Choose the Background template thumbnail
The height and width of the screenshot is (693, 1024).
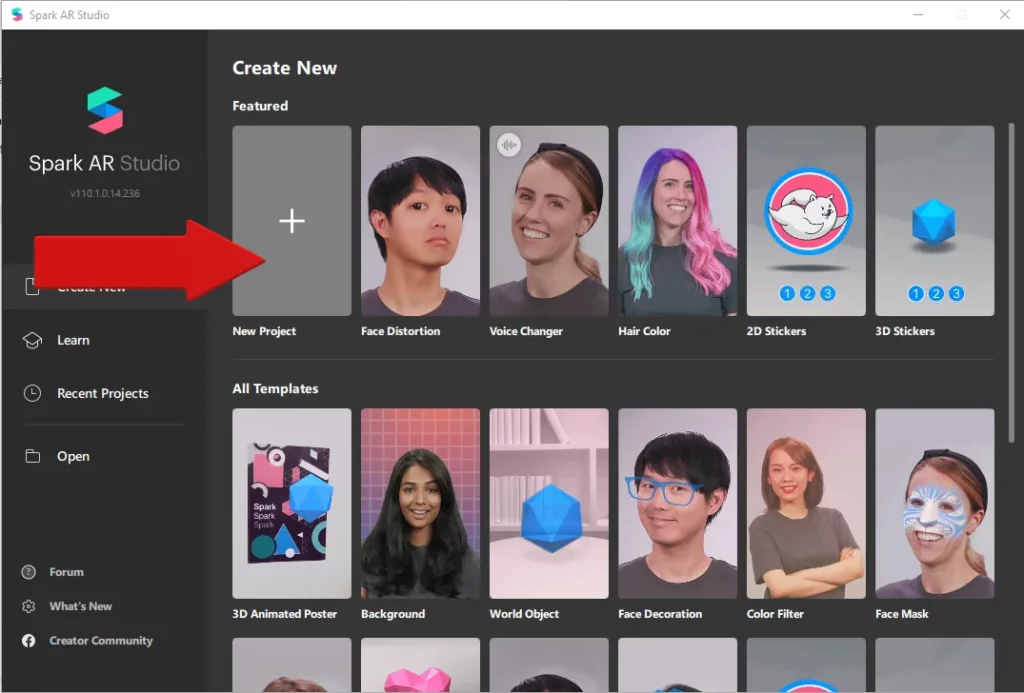420,504
